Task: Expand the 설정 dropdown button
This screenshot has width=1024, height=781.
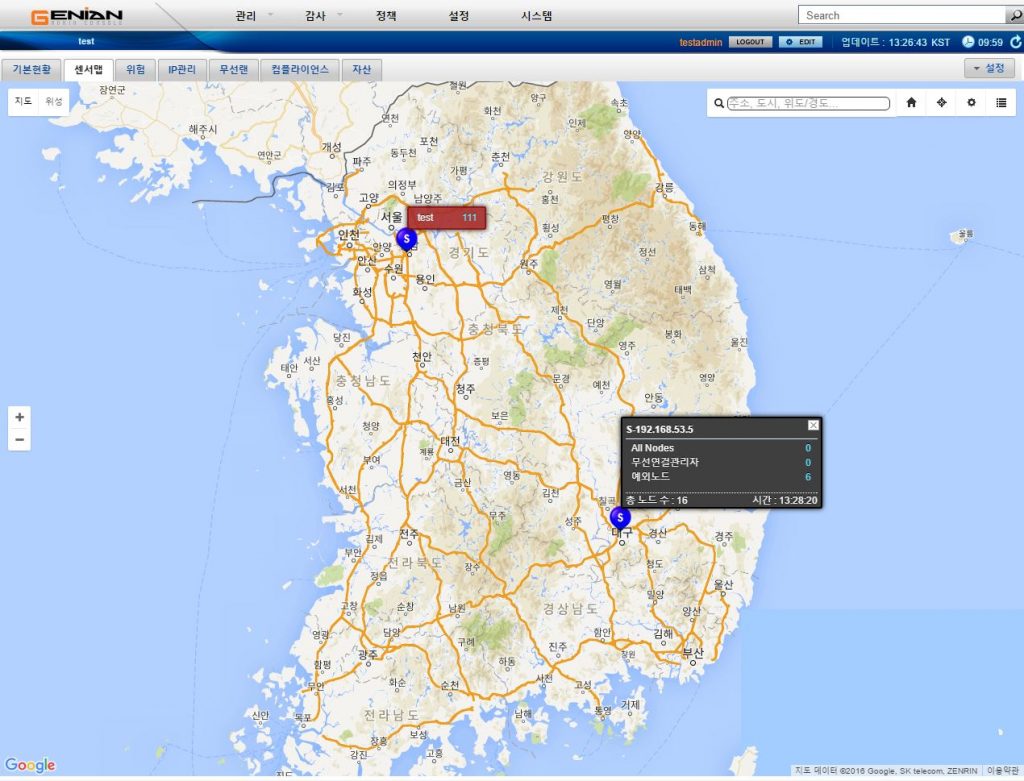Action: [x=989, y=68]
